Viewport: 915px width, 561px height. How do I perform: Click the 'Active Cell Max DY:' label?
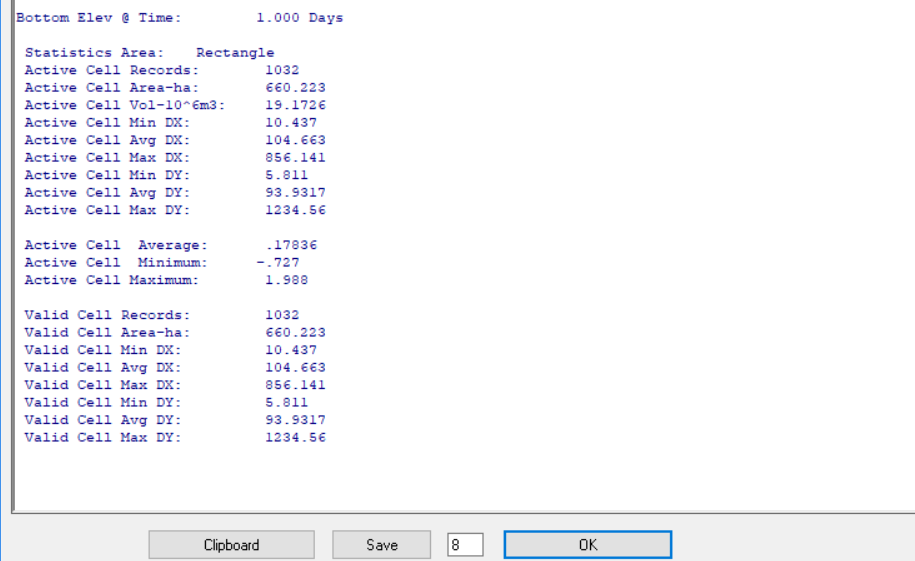pyautogui.click(x=107, y=211)
